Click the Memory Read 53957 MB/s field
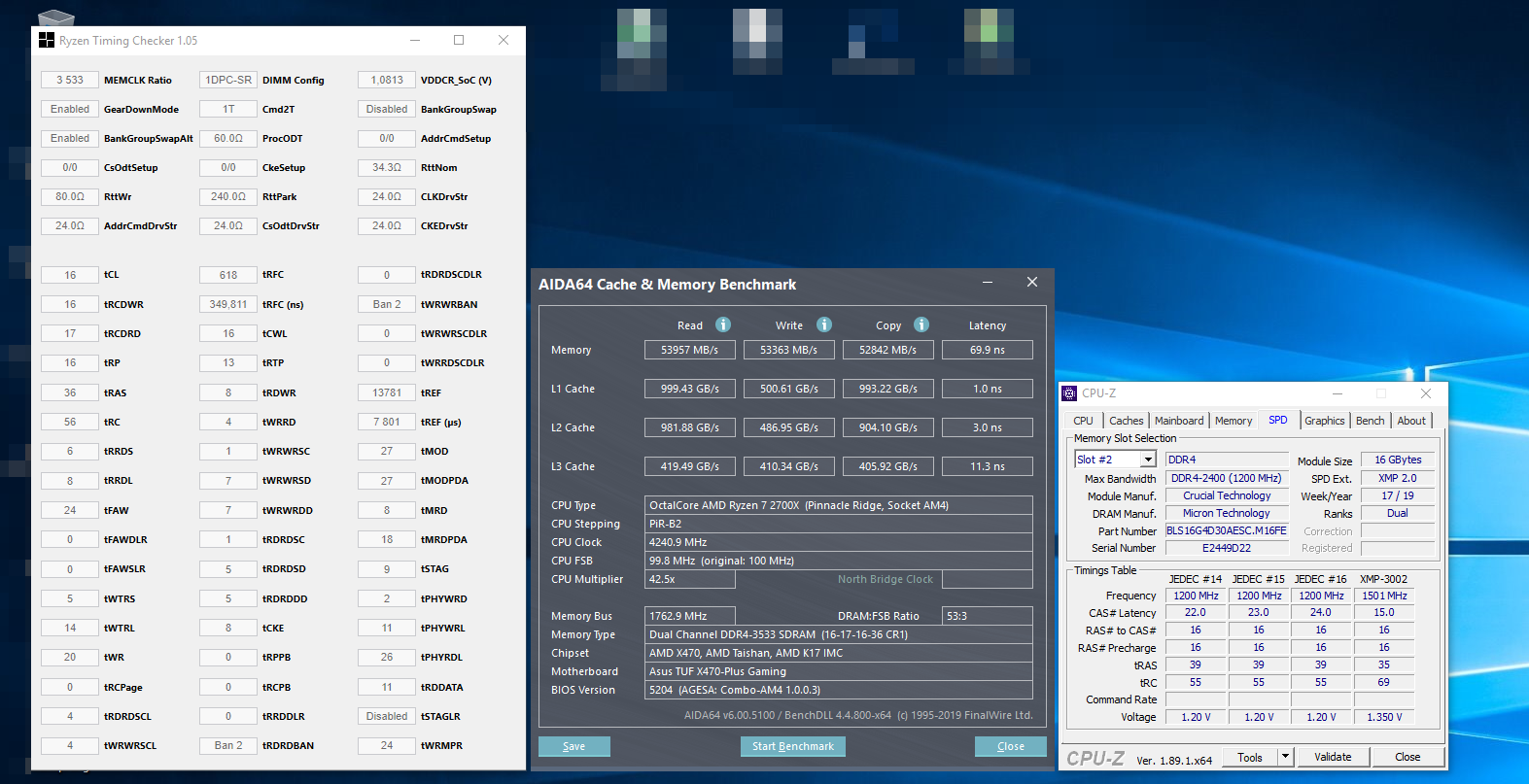The width and height of the screenshot is (1529, 784). (x=690, y=350)
